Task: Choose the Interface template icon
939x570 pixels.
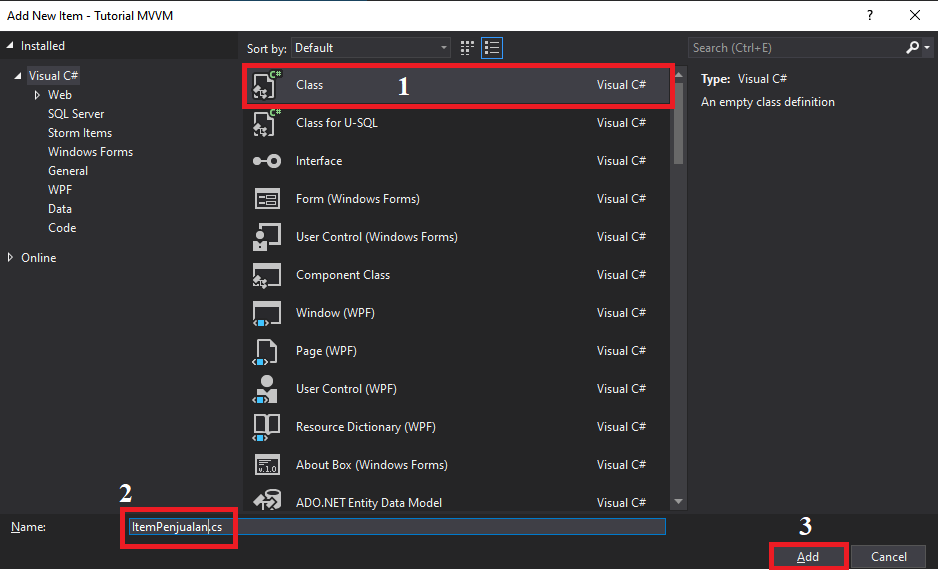Action: [266, 161]
